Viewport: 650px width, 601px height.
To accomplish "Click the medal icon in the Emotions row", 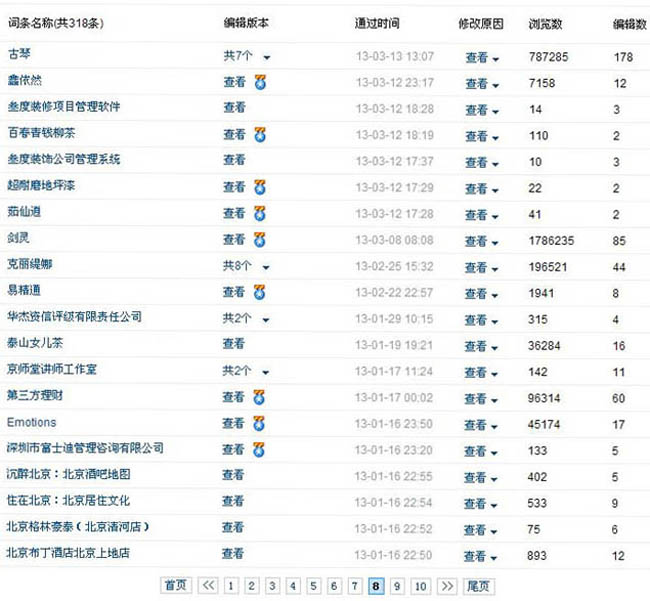I will click(x=260, y=423).
